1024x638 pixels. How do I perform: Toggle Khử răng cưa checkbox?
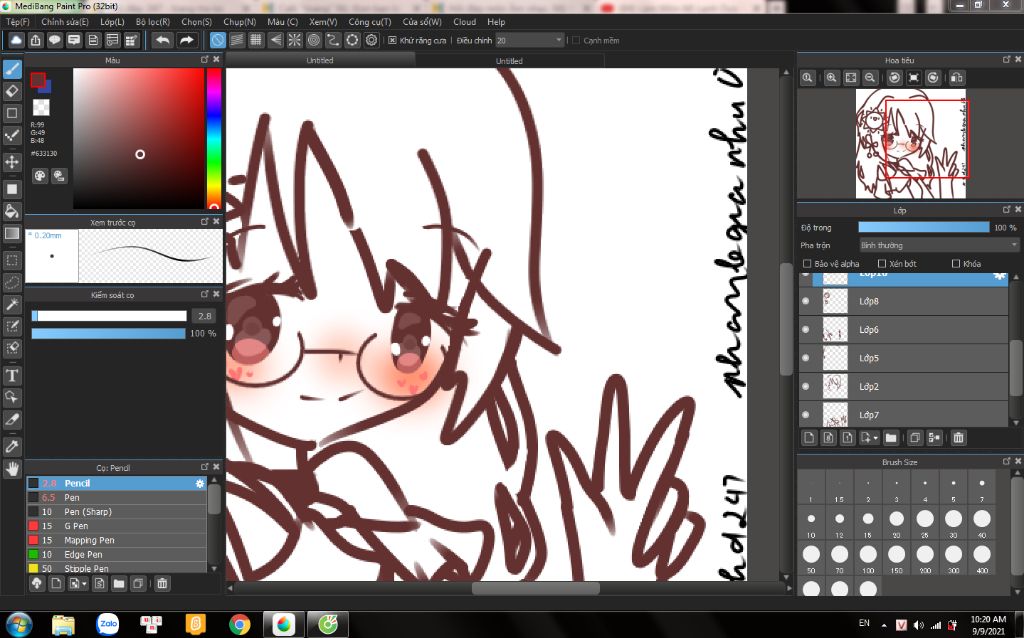(x=392, y=40)
